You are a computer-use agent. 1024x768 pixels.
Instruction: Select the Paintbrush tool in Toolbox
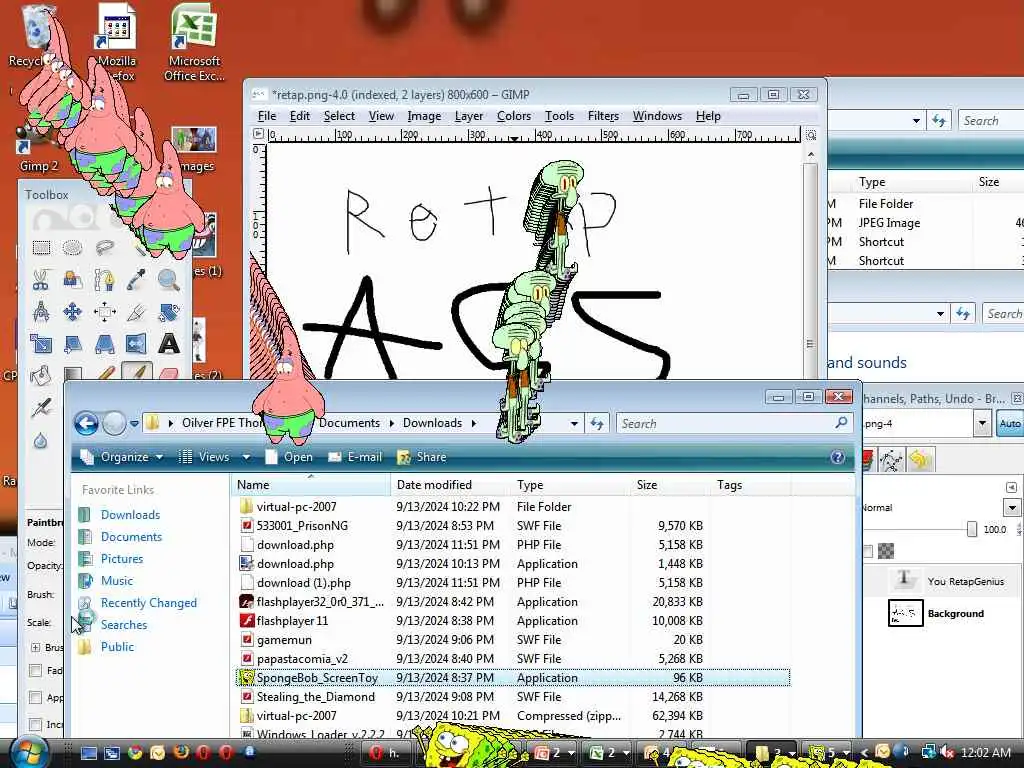pyautogui.click(x=136, y=372)
